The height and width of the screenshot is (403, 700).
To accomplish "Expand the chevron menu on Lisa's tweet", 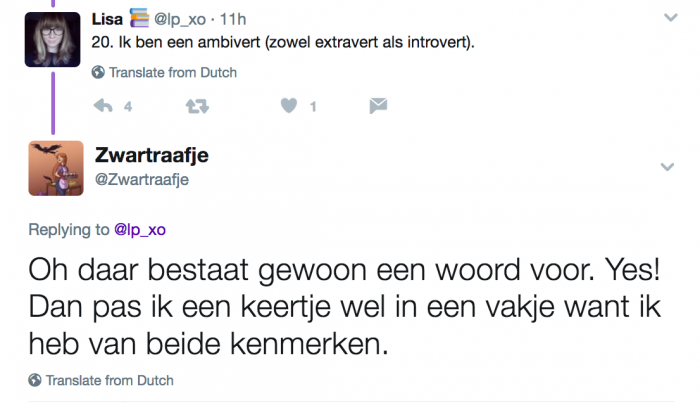I will click(671, 18).
